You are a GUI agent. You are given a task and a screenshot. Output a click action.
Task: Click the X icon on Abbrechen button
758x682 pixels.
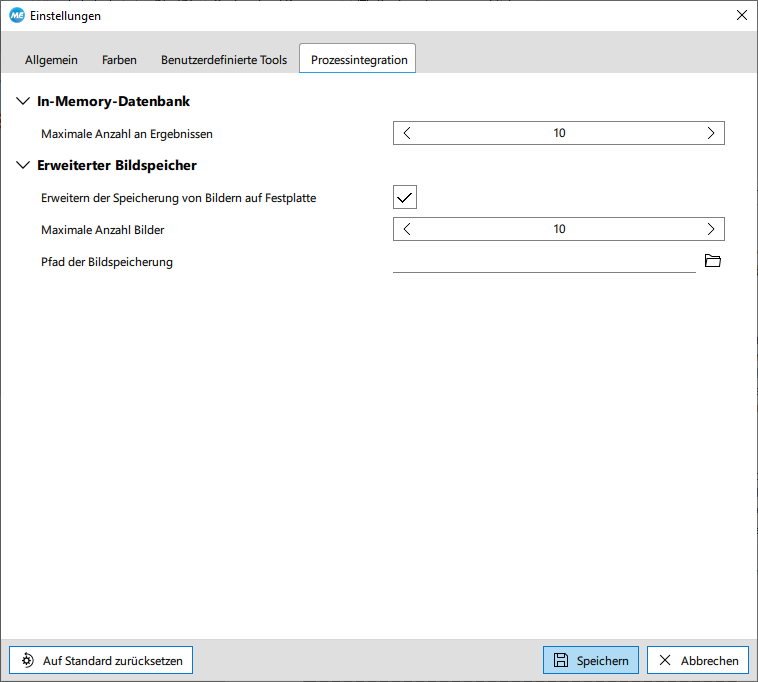pyautogui.click(x=665, y=660)
